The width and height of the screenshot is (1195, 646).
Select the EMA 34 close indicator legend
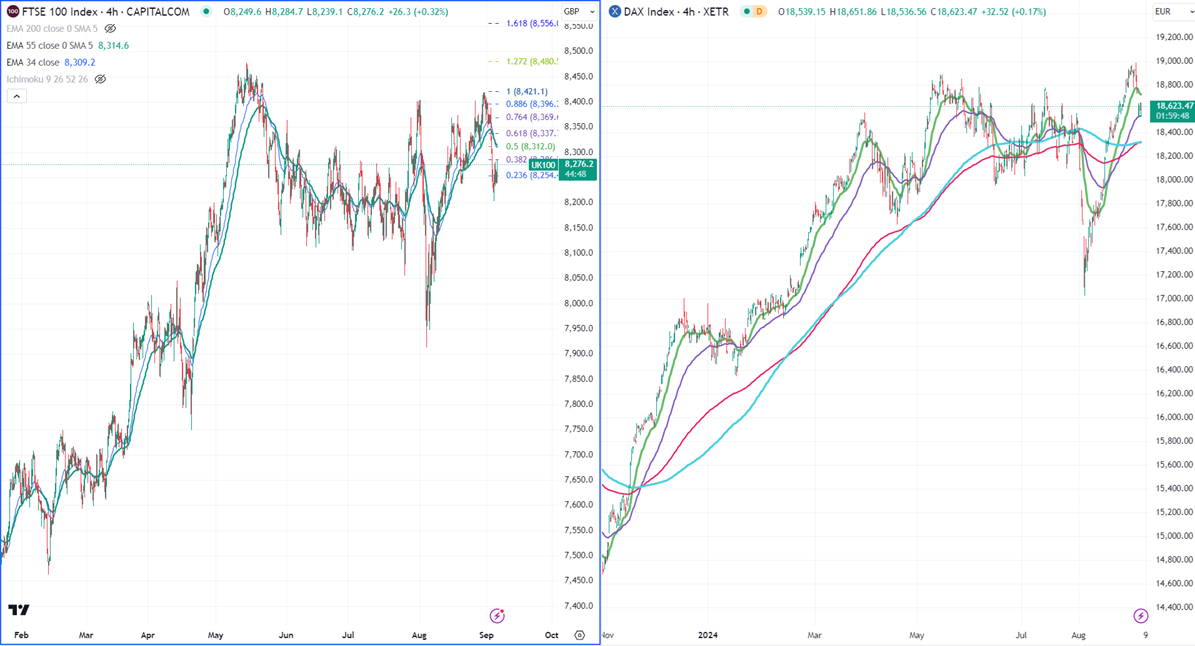[33, 62]
